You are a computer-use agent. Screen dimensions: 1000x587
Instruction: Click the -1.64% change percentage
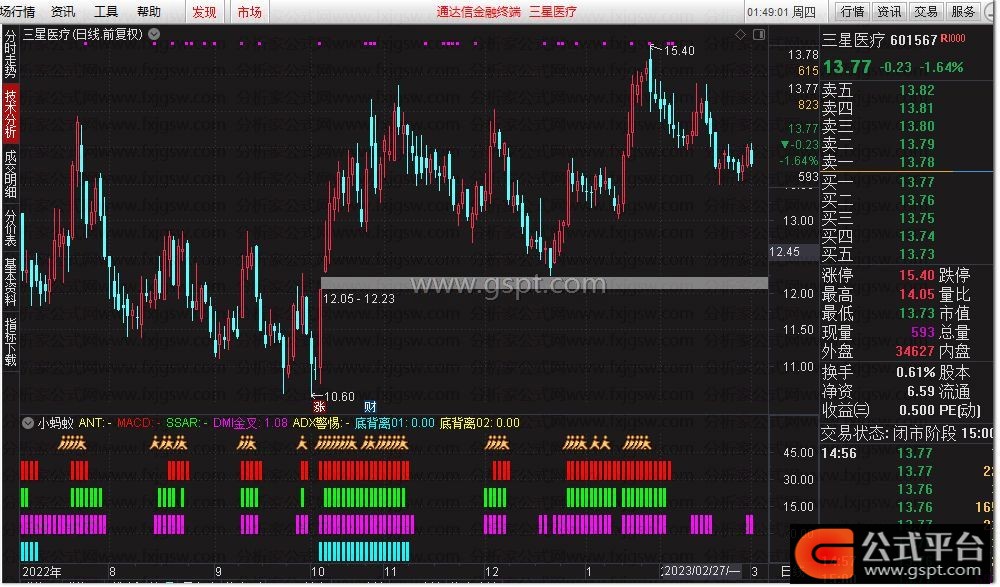pyautogui.click(x=941, y=67)
